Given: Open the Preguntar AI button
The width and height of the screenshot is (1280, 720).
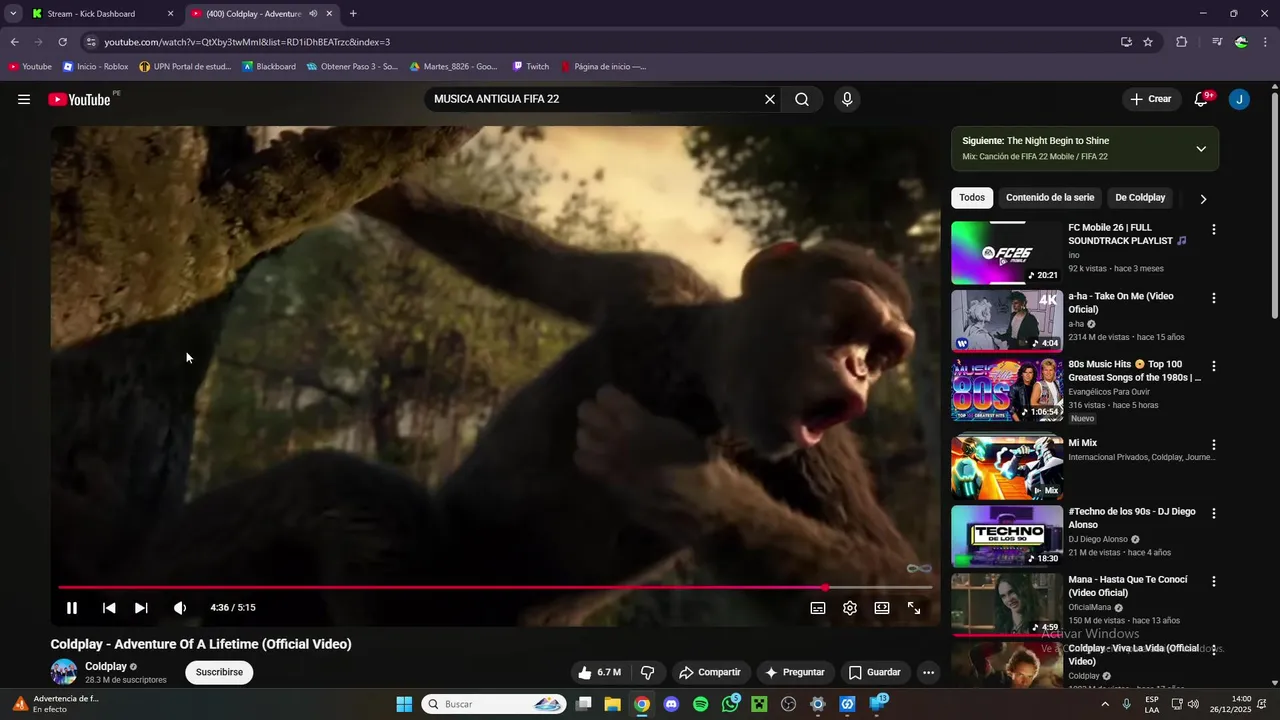Looking at the screenshot, I should tap(795, 672).
